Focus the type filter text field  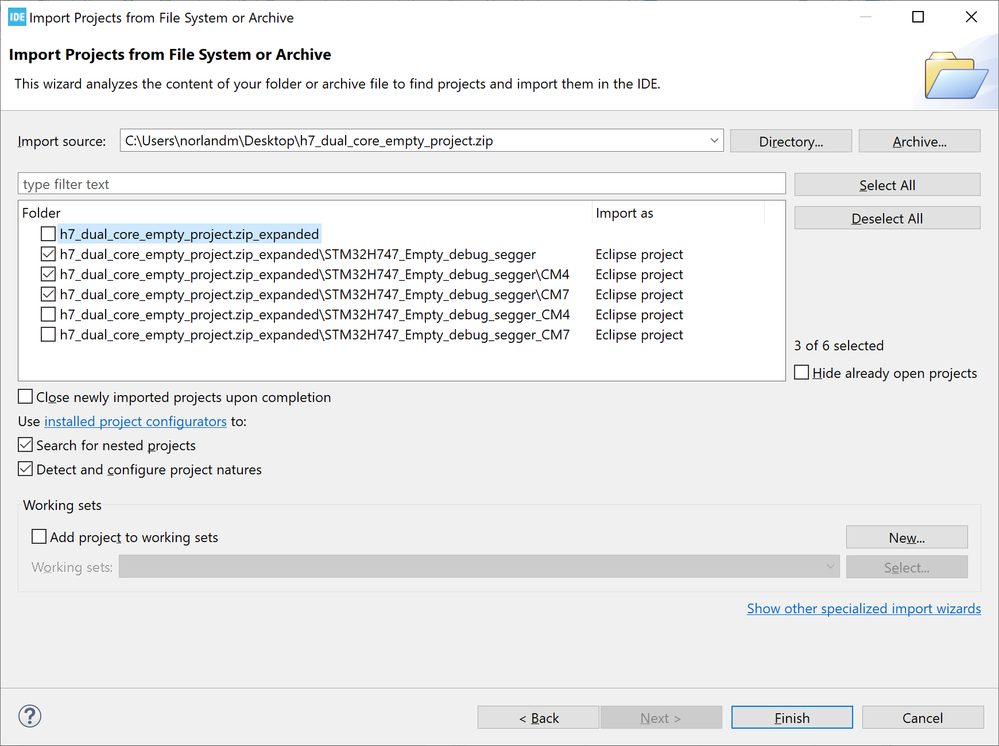(x=401, y=184)
